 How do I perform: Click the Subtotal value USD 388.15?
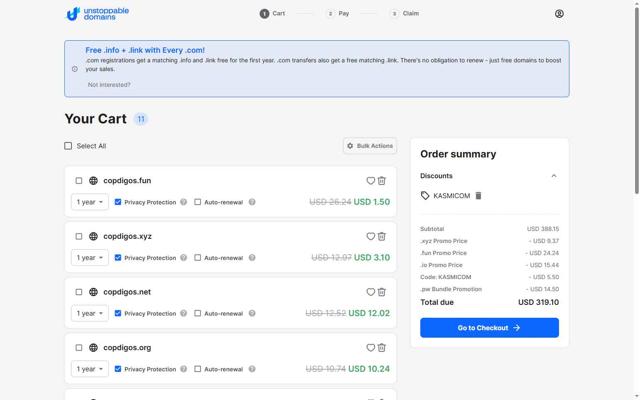point(543,229)
